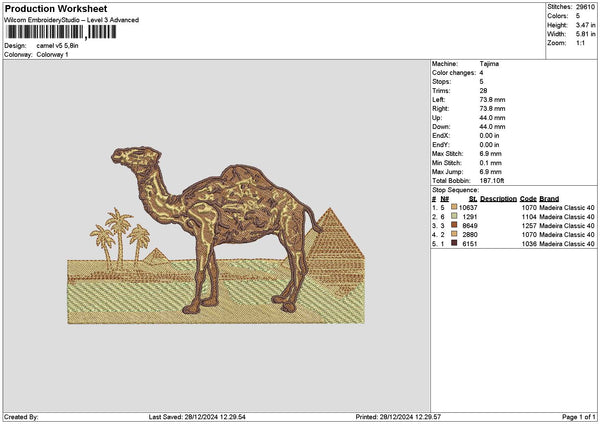Click the camel embroidery design preview
This screenshot has width=600, height=424.
point(216,235)
